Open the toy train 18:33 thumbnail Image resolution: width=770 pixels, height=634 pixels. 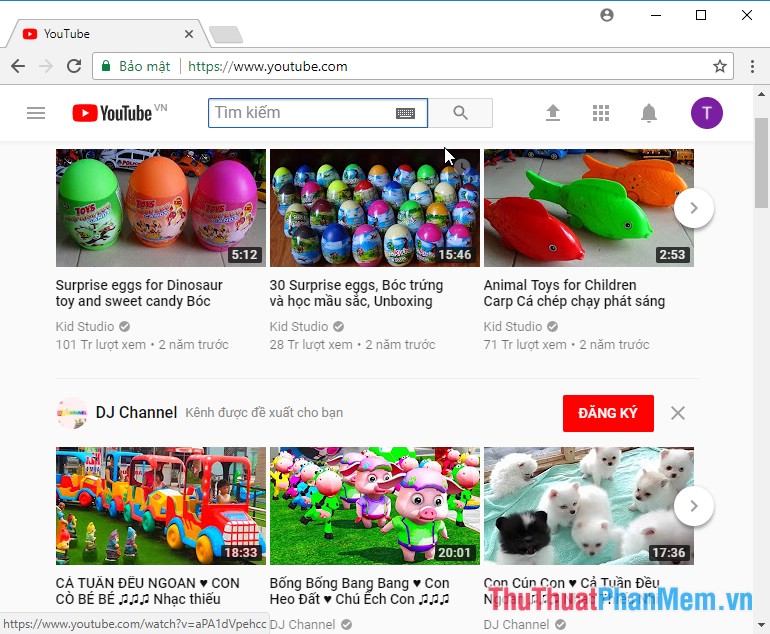[161, 506]
